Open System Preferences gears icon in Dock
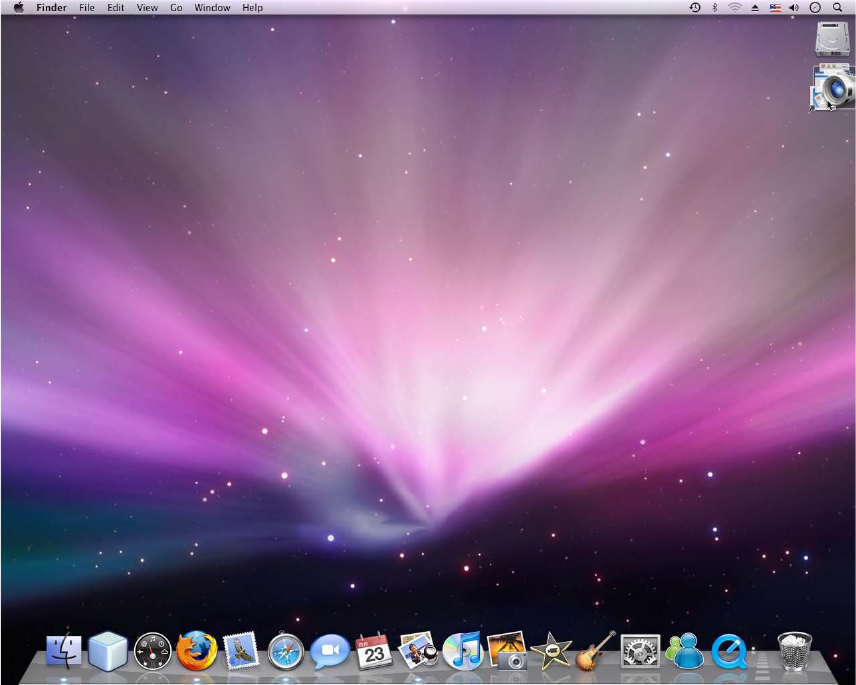The height and width of the screenshot is (685, 856). tap(640, 651)
